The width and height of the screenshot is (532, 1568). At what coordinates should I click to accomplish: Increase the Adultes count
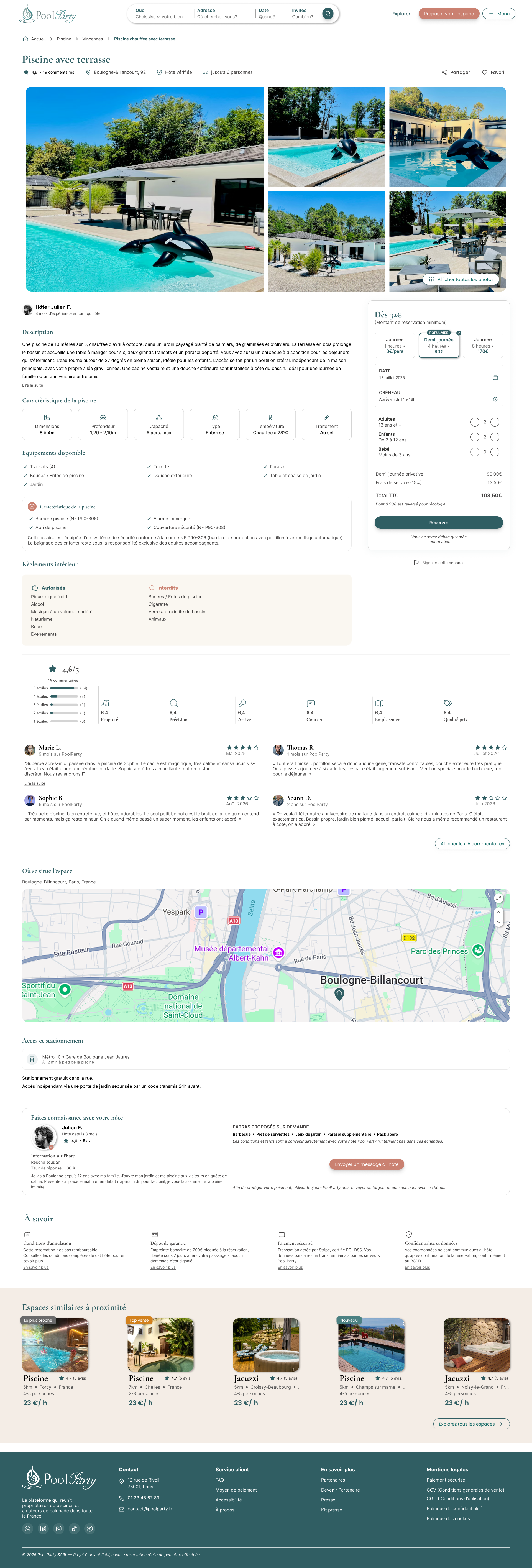495,422
